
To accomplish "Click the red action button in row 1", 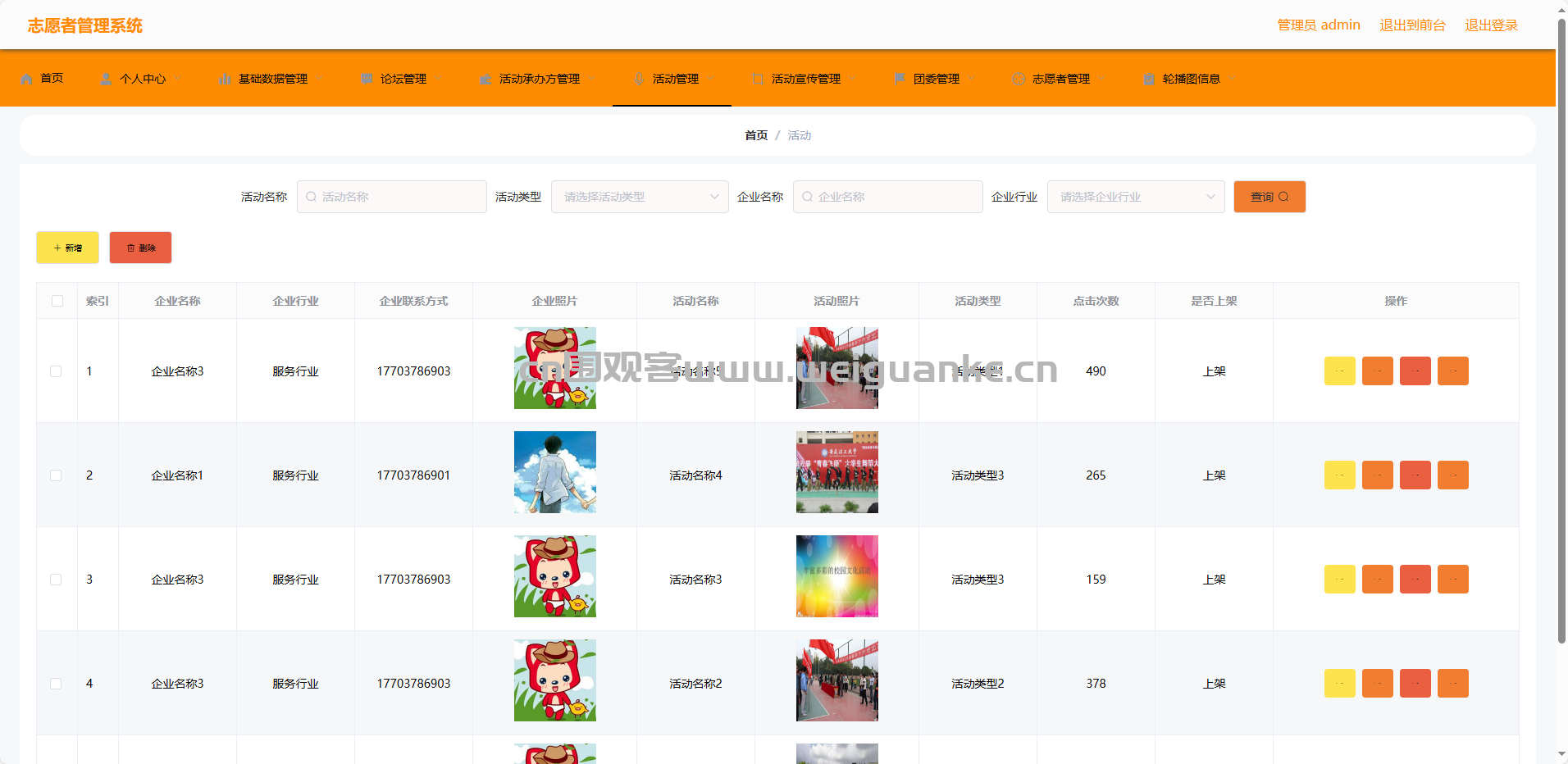I will point(1415,371).
